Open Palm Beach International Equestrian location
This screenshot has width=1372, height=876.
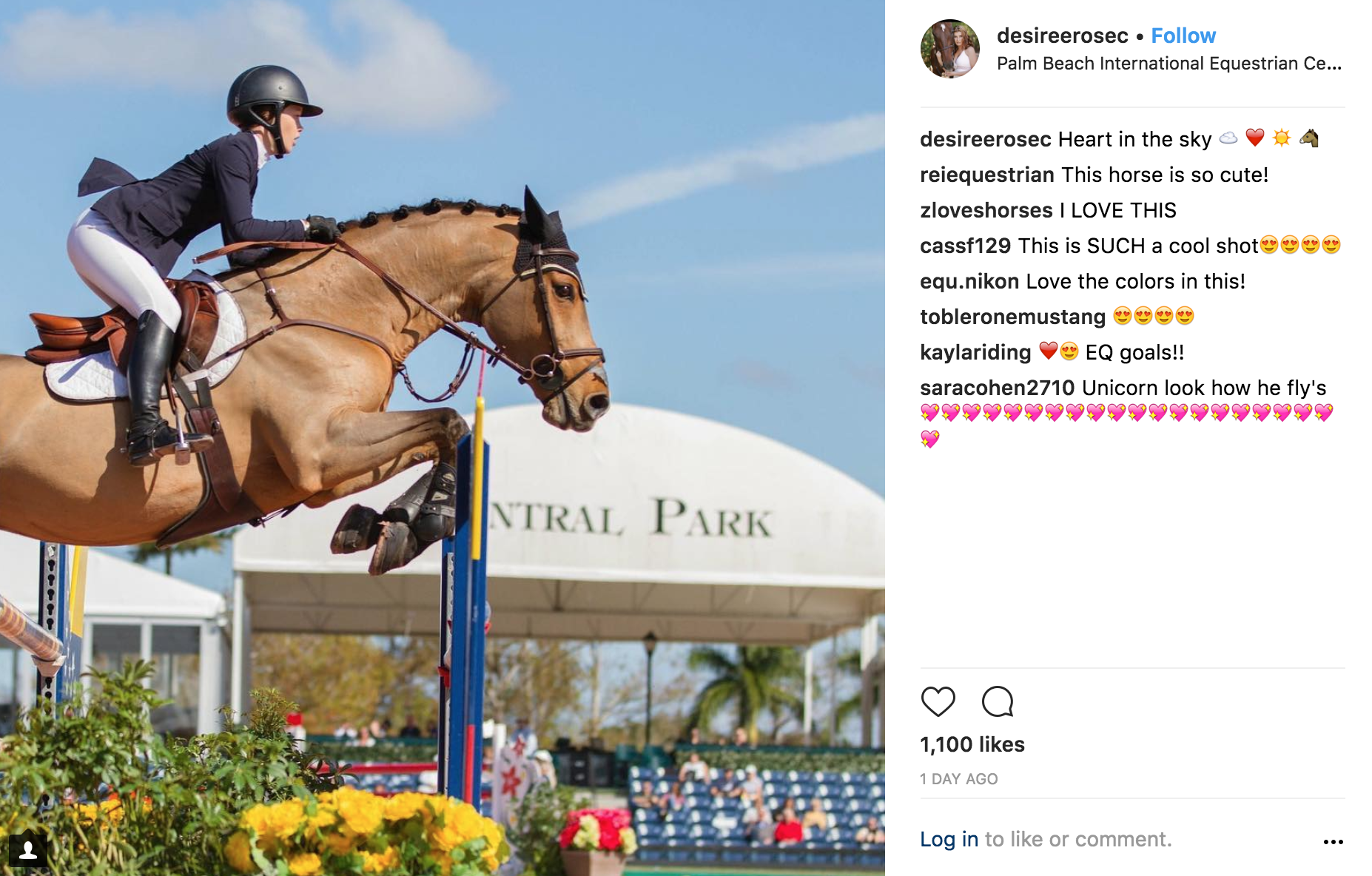tap(1168, 64)
